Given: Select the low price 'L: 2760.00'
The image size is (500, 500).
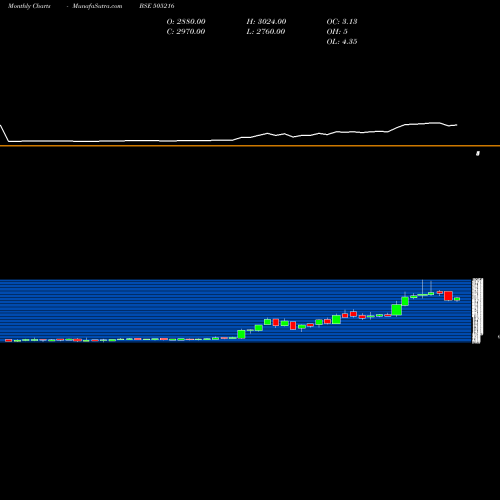Looking at the screenshot, I should click(x=266, y=32).
